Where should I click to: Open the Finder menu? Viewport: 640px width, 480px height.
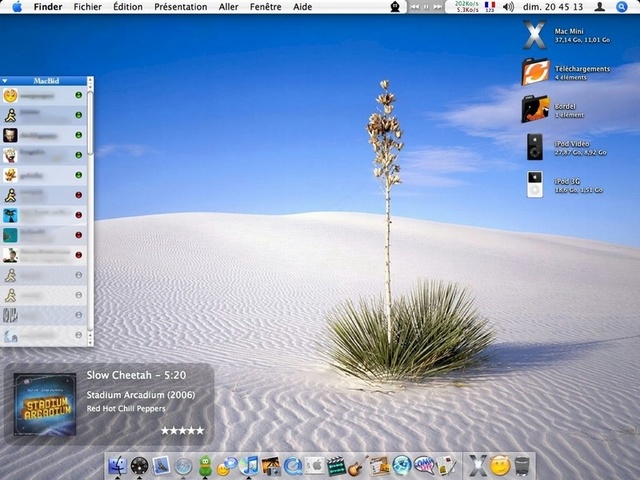tap(48, 7)
